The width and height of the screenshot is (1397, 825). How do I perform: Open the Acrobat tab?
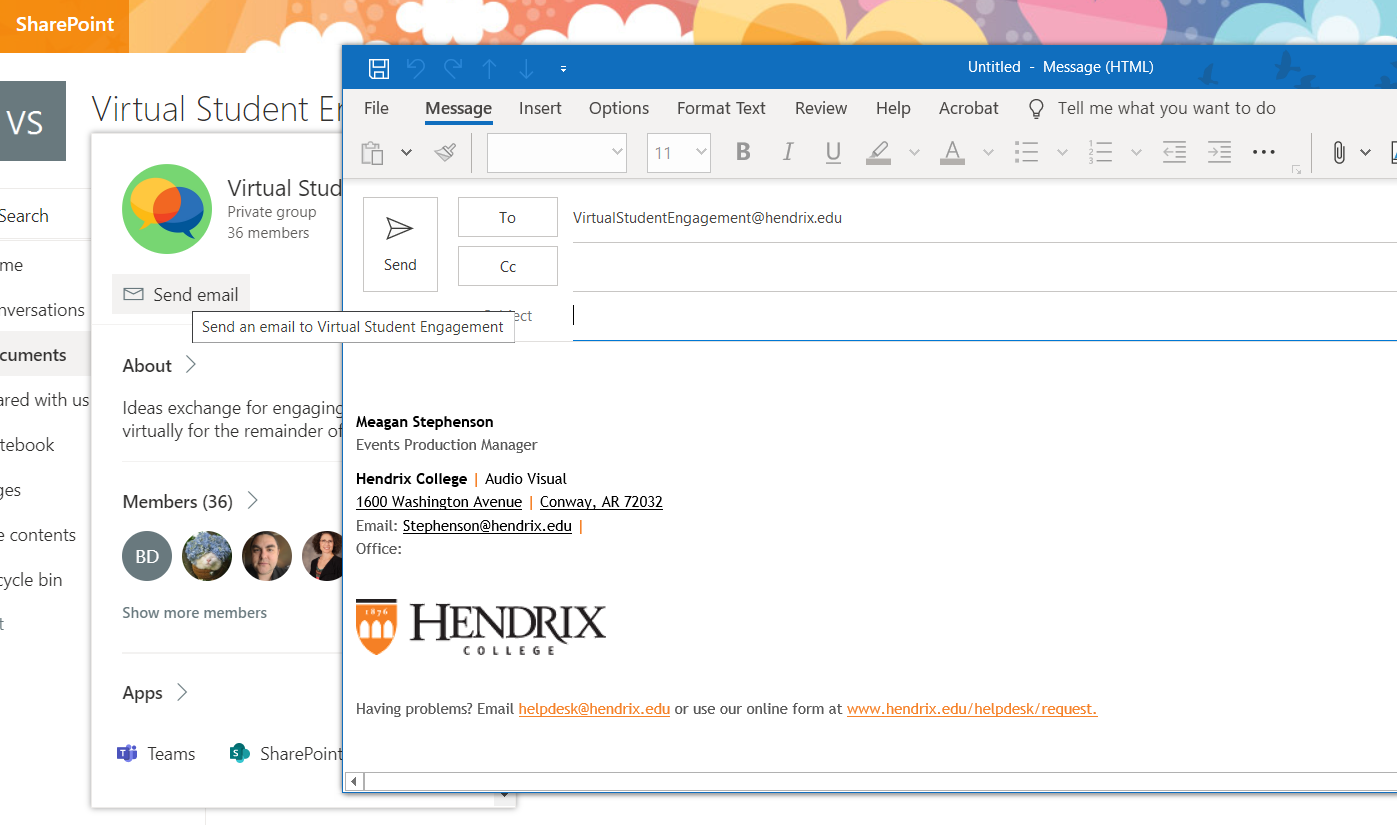click(968, 108)
